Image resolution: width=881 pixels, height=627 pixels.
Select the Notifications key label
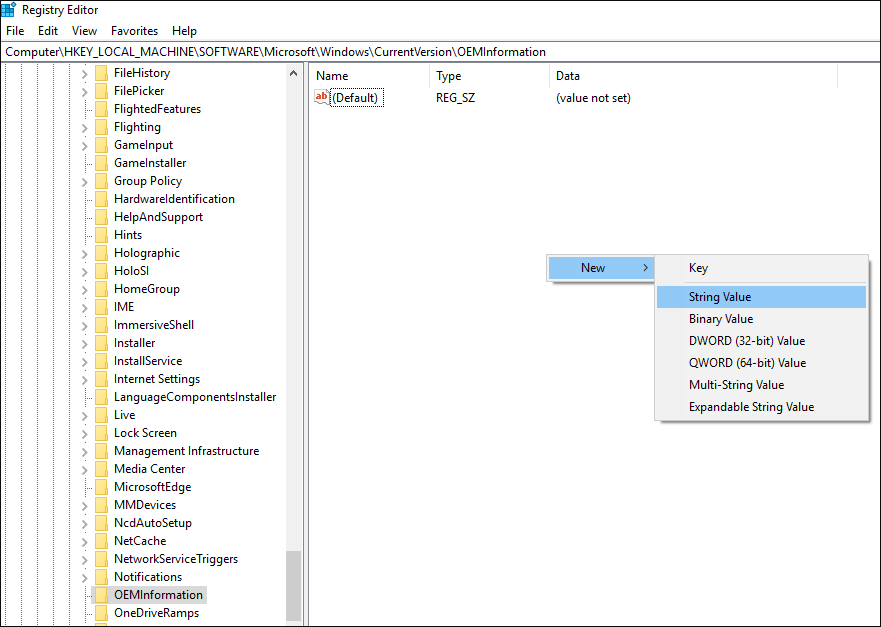click(x=148, y=576)
